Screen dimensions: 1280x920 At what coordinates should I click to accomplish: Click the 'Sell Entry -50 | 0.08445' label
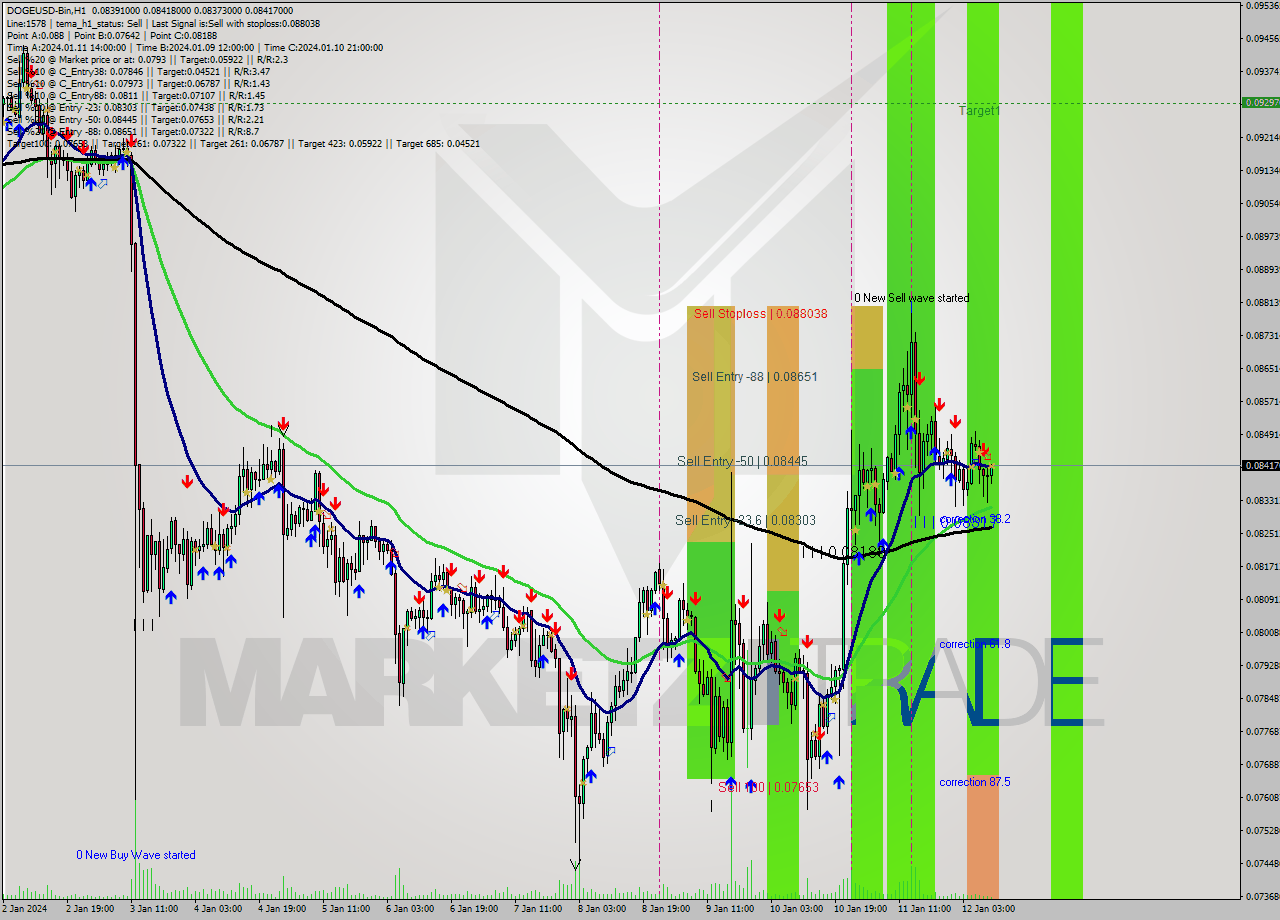pos(742,461)
